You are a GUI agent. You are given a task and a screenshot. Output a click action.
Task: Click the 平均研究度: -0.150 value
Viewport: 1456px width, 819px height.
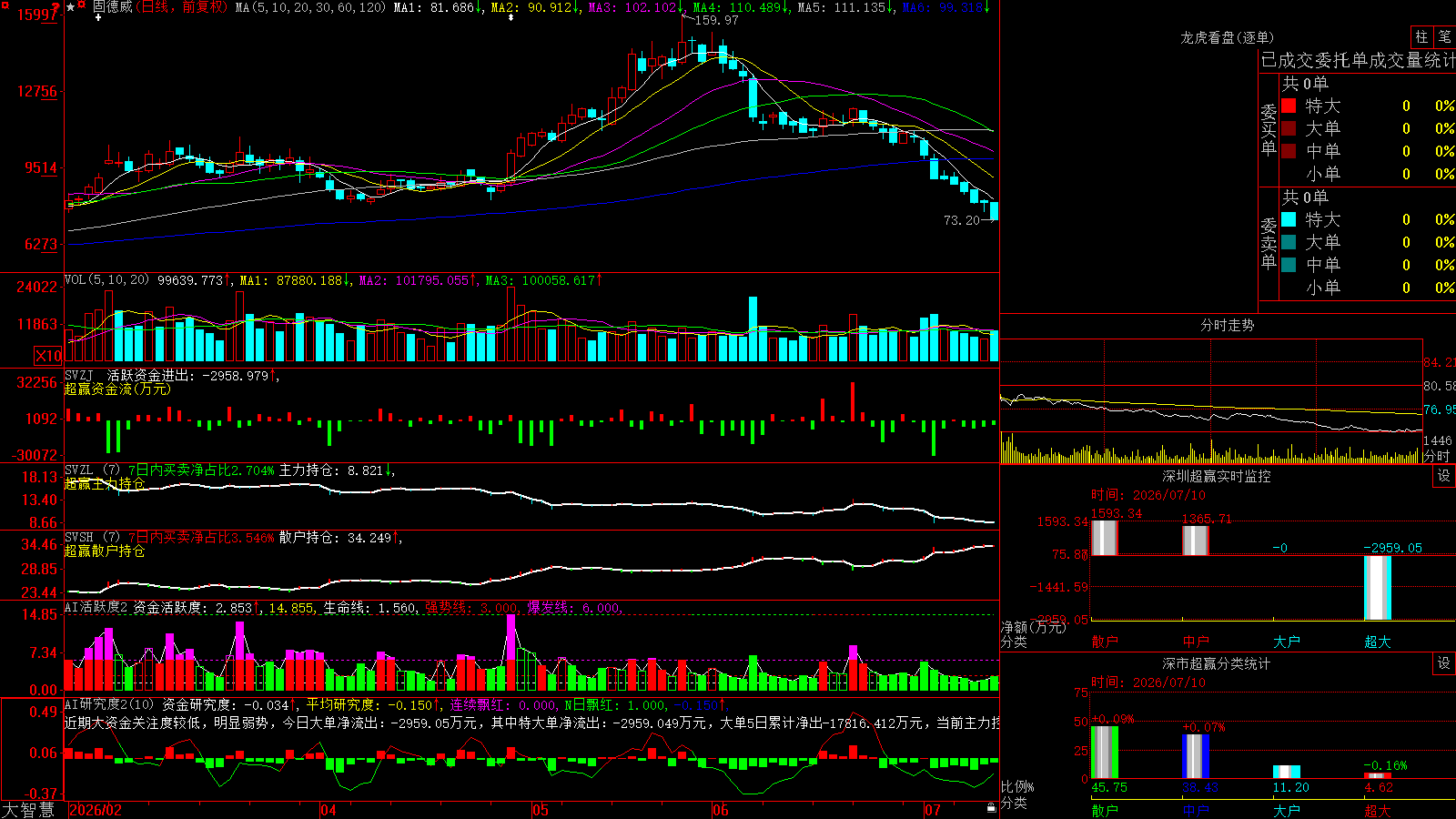click(371, 704)
